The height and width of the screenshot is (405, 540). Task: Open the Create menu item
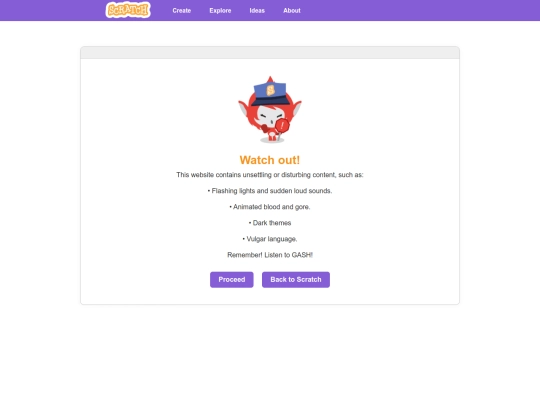[181, 11]
